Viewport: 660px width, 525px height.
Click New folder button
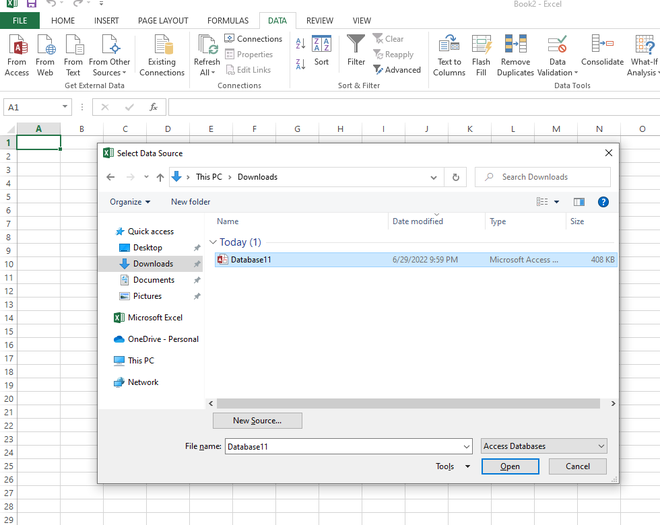click(x=190, y=202)
